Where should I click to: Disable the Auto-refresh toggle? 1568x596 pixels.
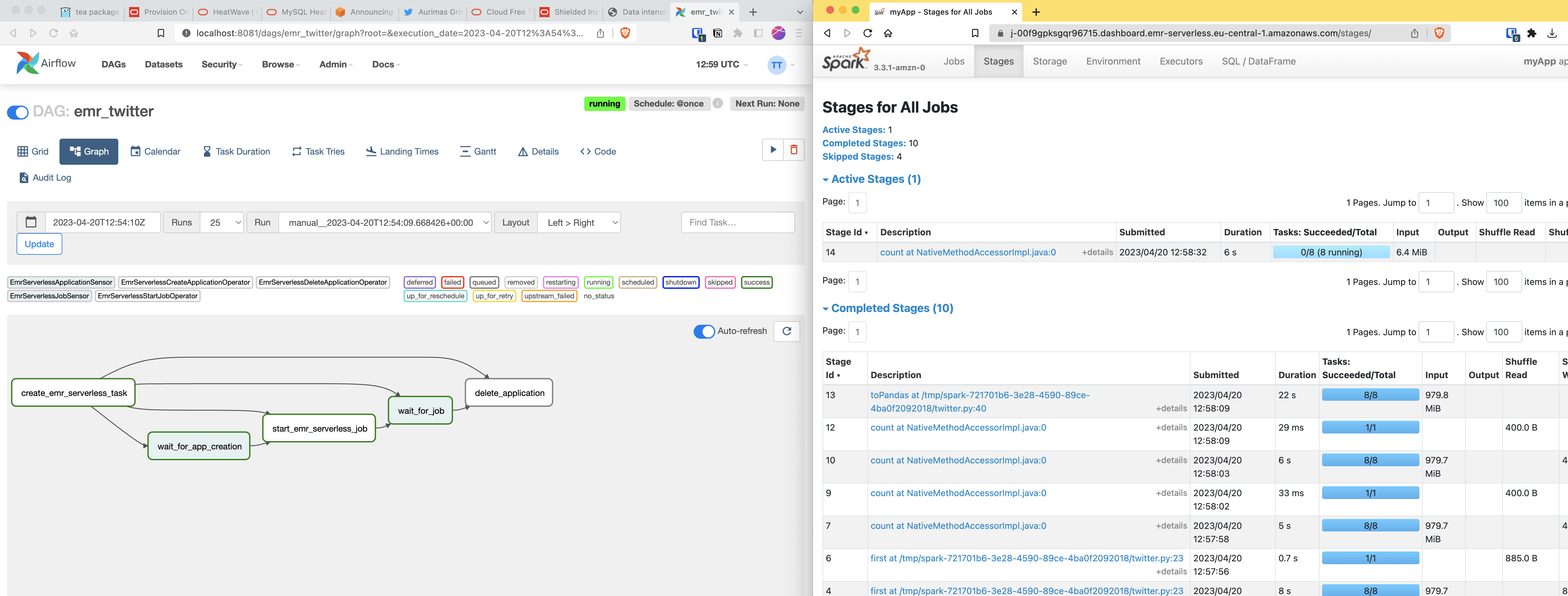click(x=704, y=331)
